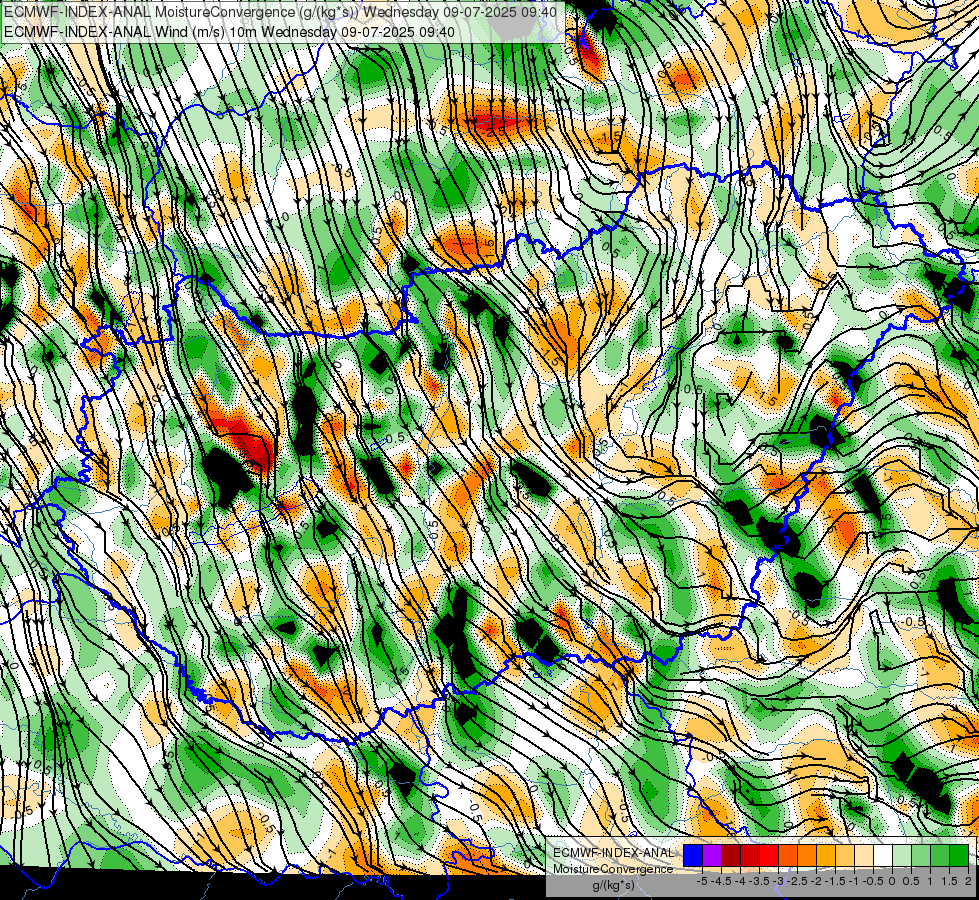Pick the orange legend swatch before -2
This screenshot has height=900, width=979.
pos(807,855)
